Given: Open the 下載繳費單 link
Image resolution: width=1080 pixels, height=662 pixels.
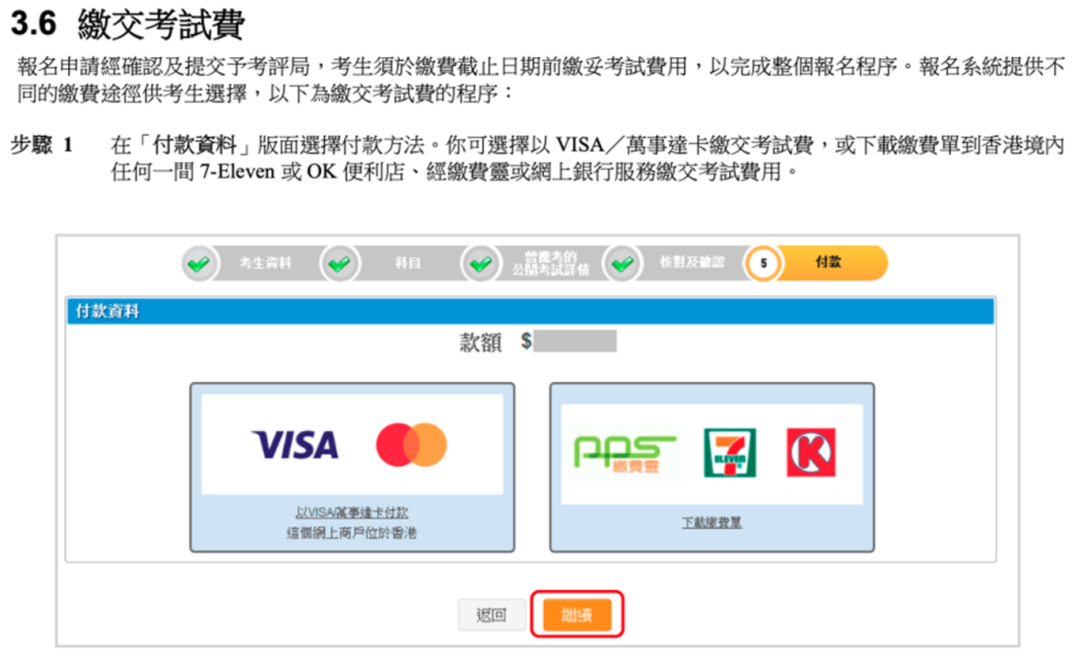Looking at the screenshot, I should pyautogui.click(x=712, y=523).
